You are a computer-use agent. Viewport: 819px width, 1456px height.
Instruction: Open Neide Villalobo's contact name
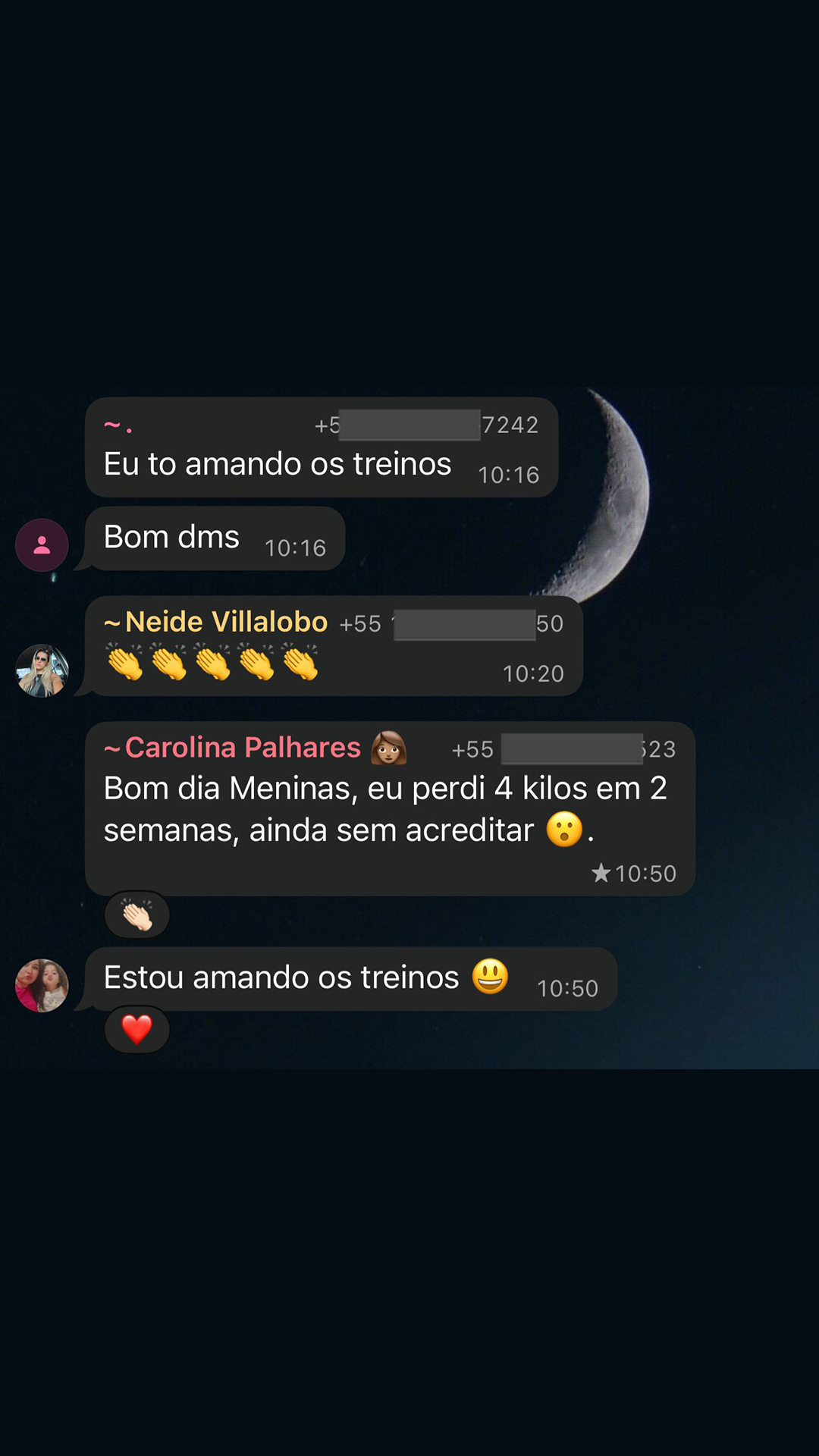[x=226, y=622]
